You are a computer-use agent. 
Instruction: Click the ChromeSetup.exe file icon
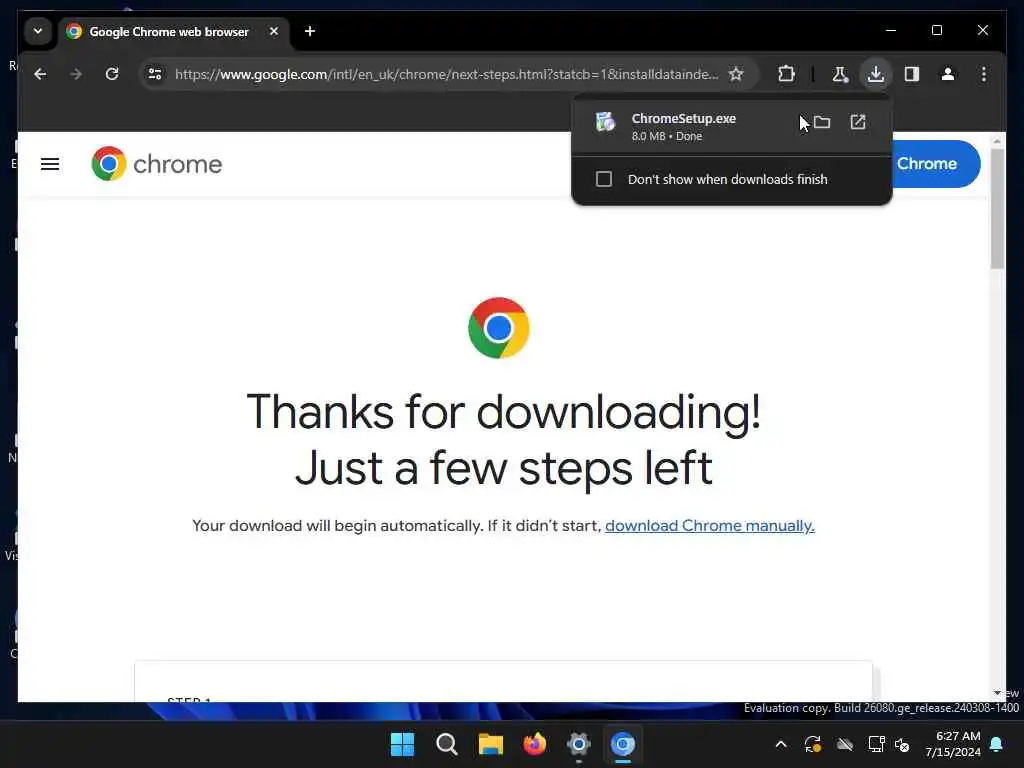click(x=605, y=122)
